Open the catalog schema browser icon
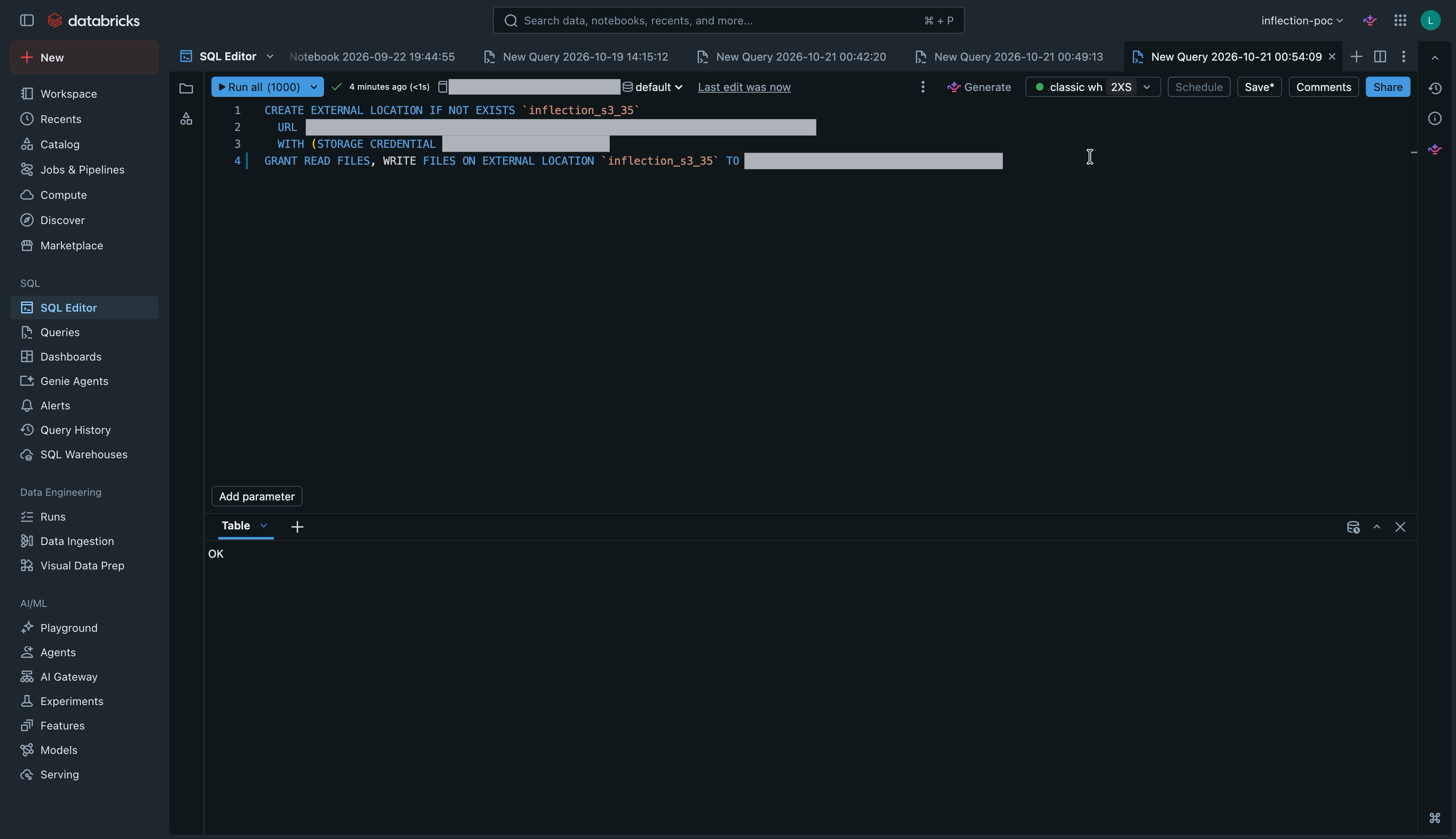1456x839 pixels. pyautogui.click(x=186, y=119)
